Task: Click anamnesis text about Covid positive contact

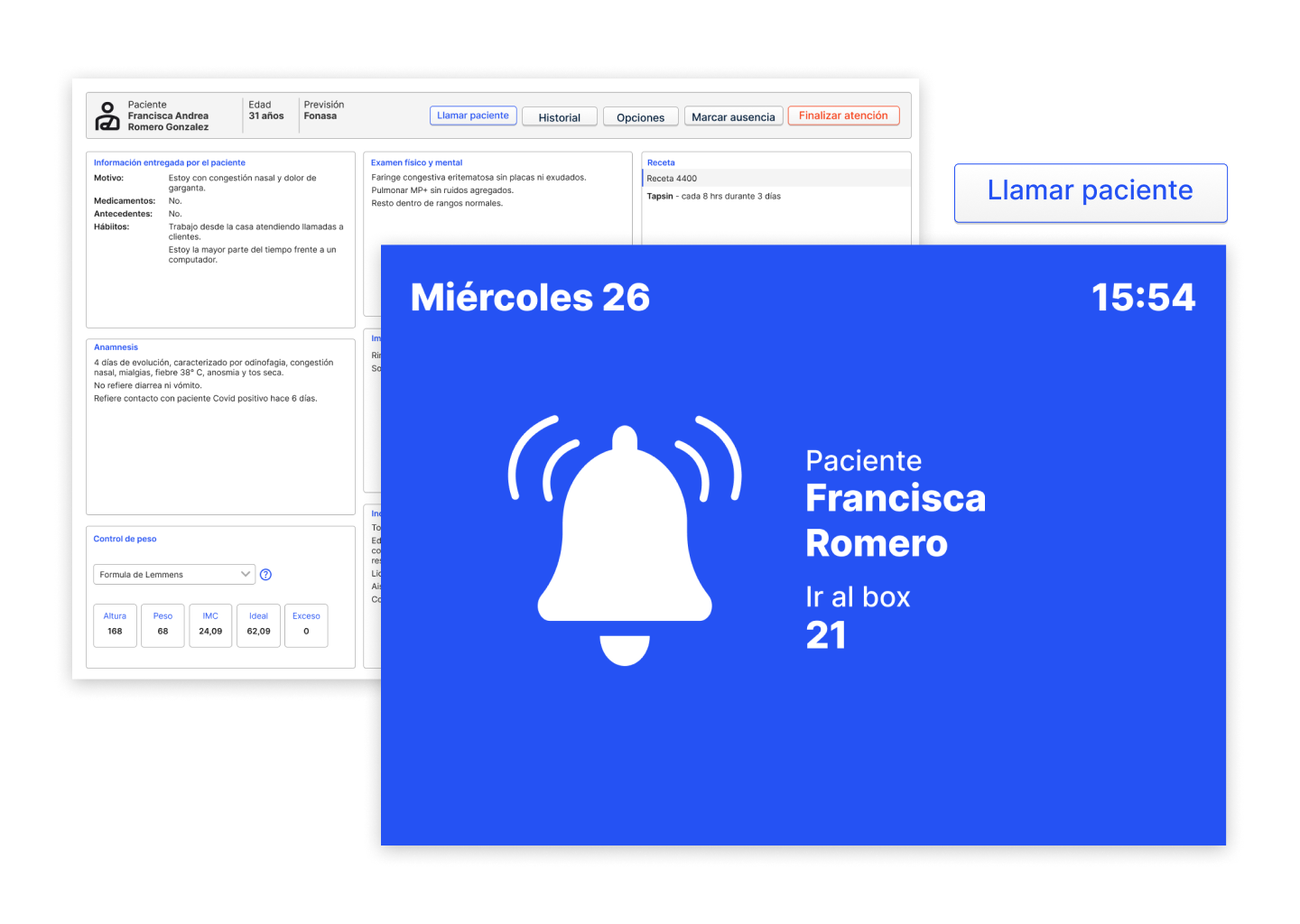Action: pos(206,398)
